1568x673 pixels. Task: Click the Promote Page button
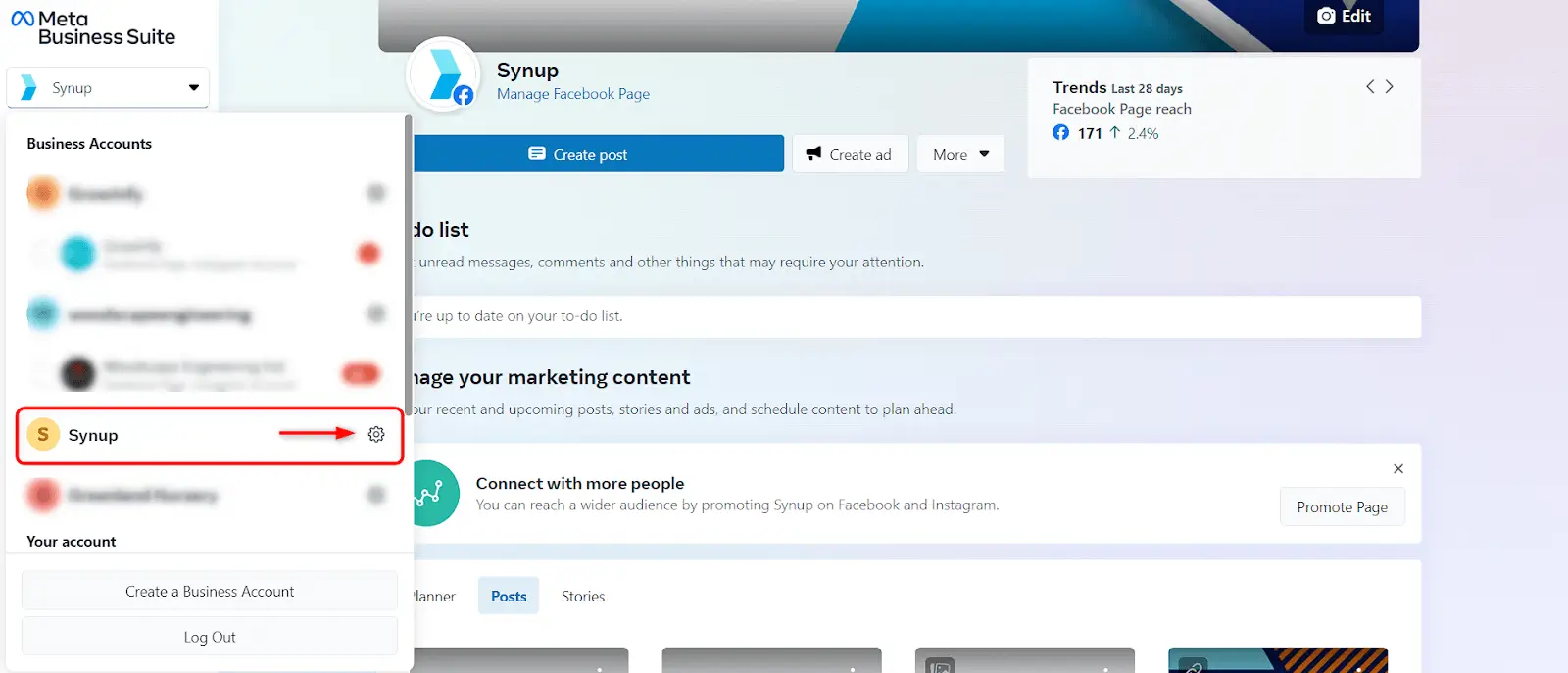(1342, 506)
